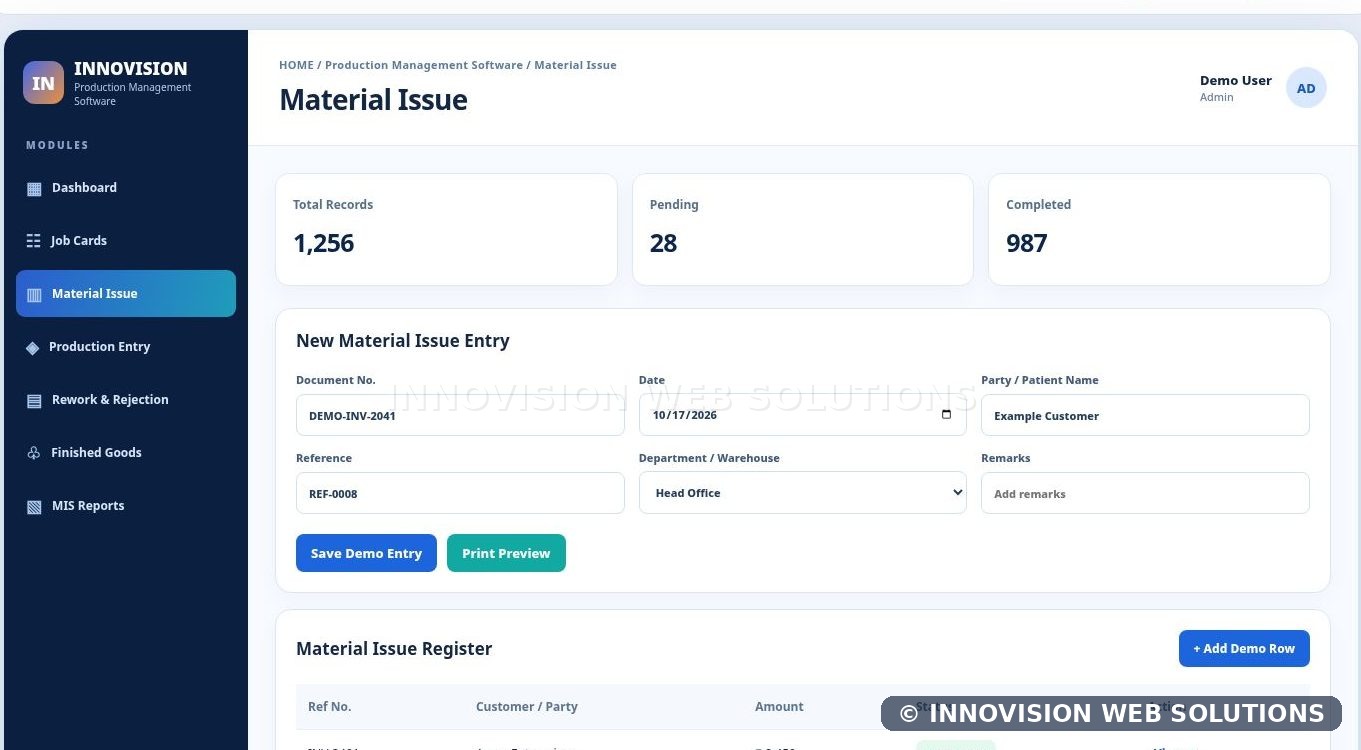Focus Party / Patient Name field
The width and height of the screenshot is (1361, 750).
point(1145,415)
